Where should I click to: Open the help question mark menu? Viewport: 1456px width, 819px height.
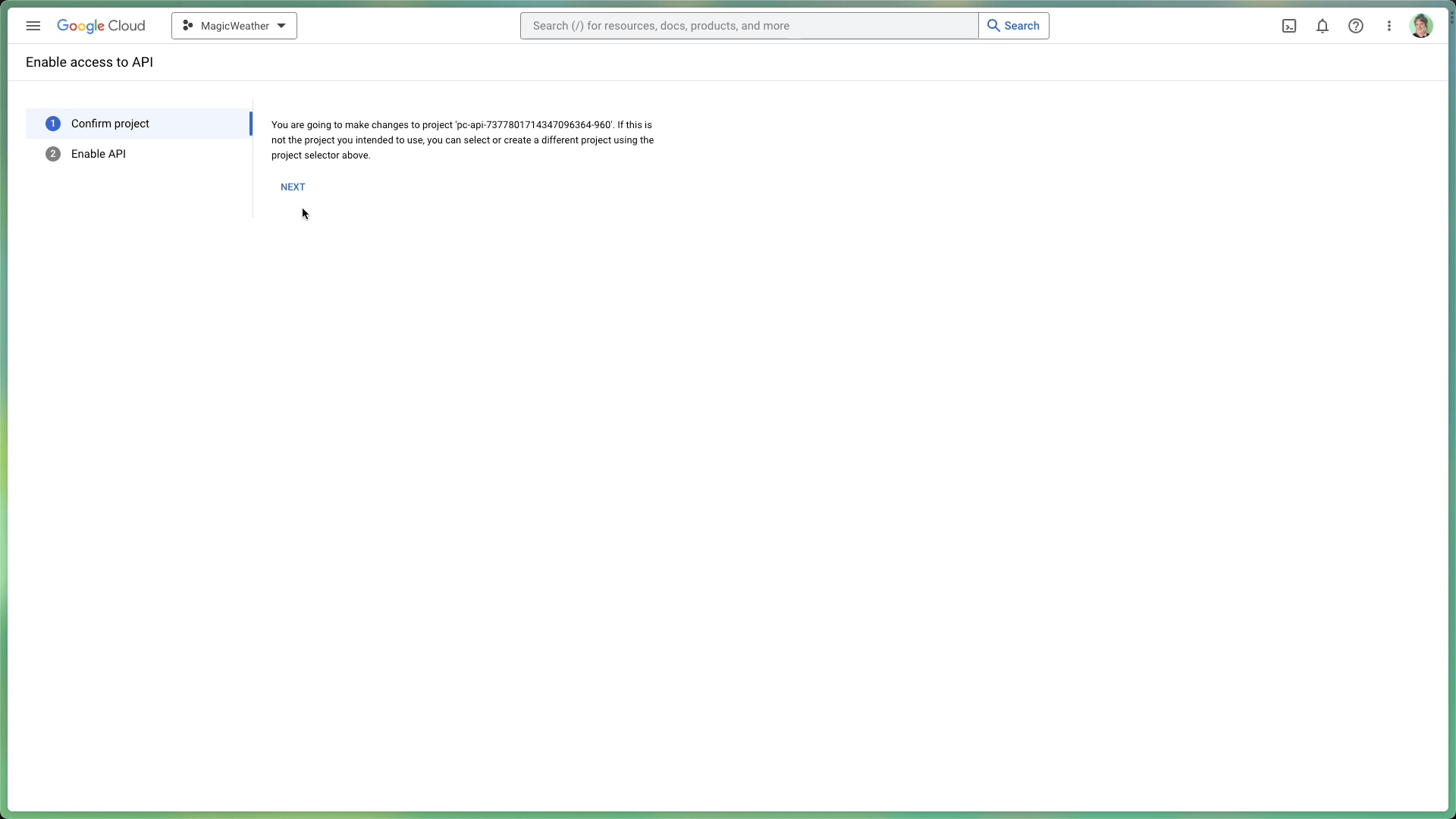tap(1356, 26)
